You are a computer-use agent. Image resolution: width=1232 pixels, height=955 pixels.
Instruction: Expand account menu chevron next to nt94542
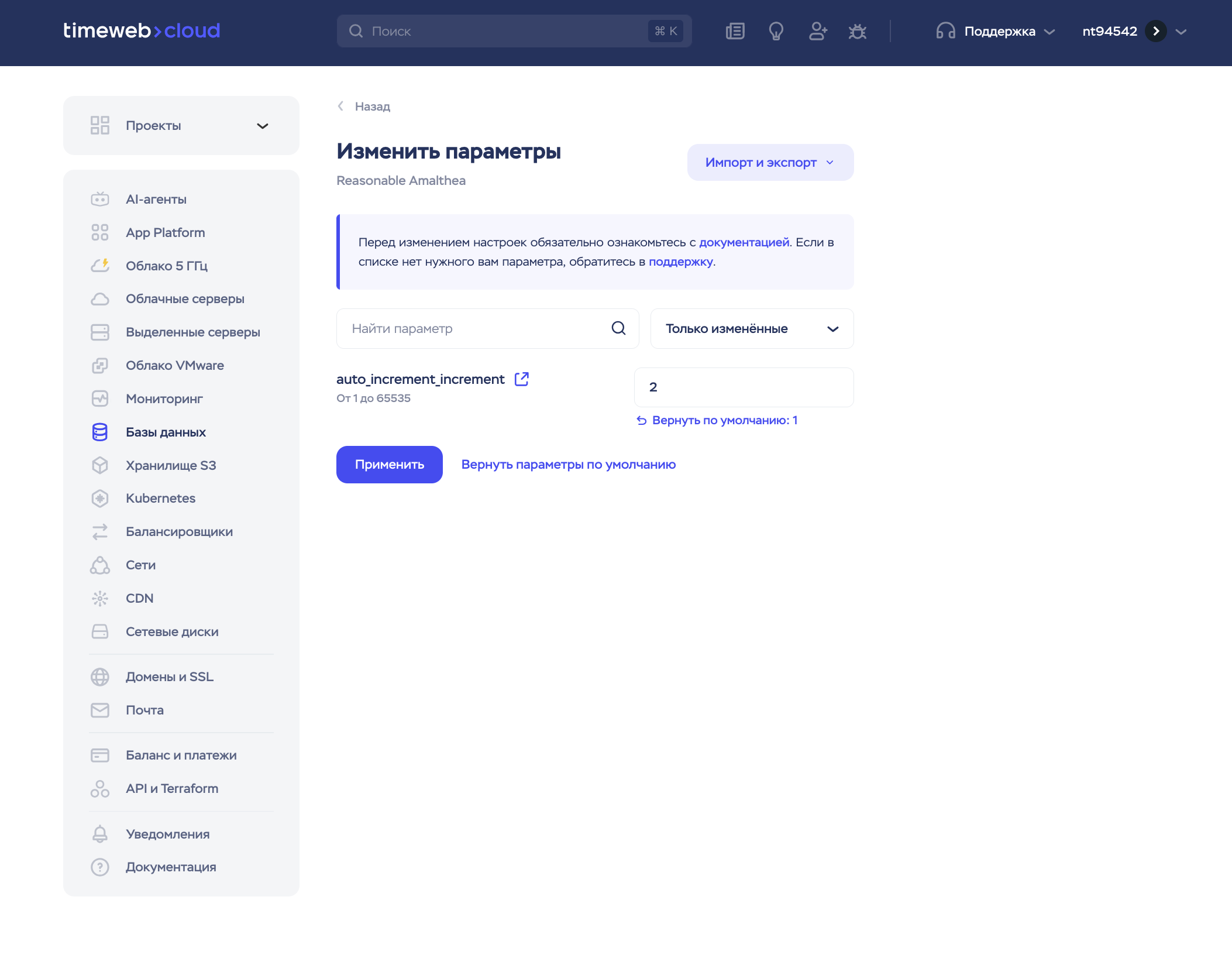click(x=1181, y=32)
